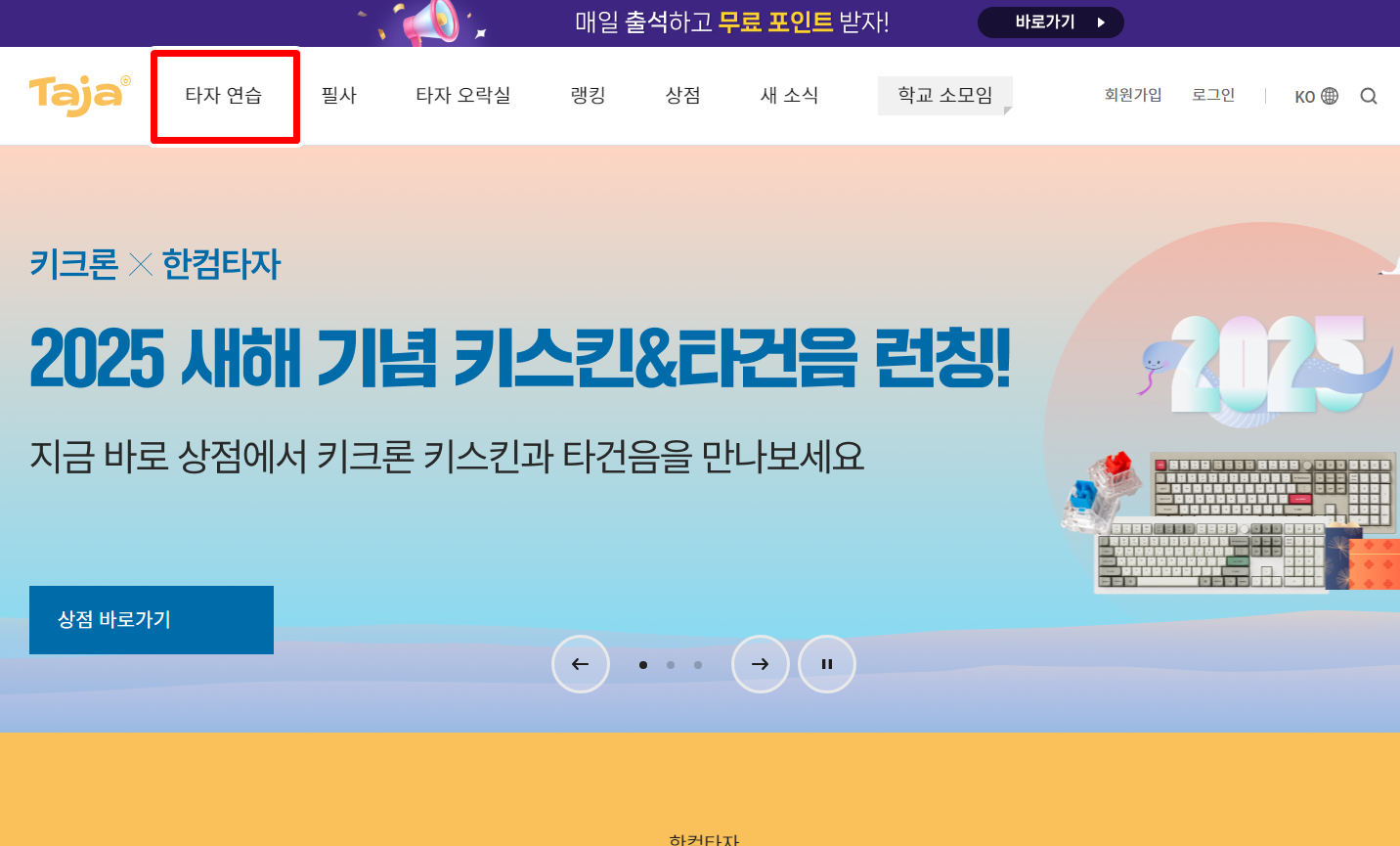Click the 학교 소모임 button

click(x=945, y=96)
